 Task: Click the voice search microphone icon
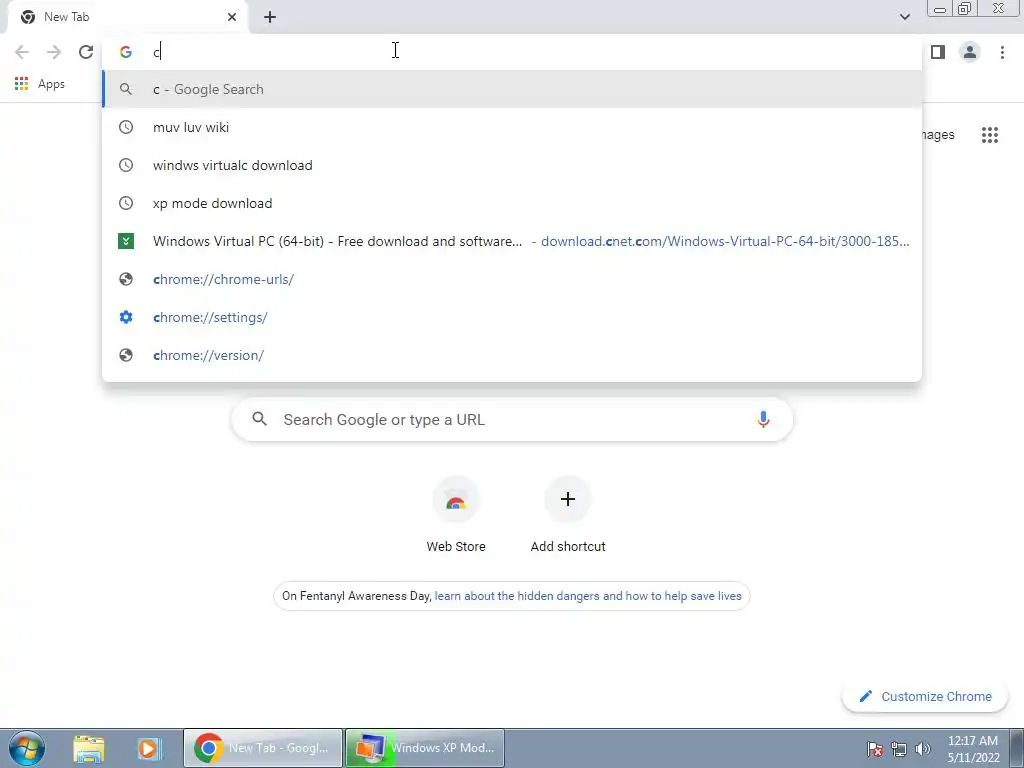(x=763, y=419)
